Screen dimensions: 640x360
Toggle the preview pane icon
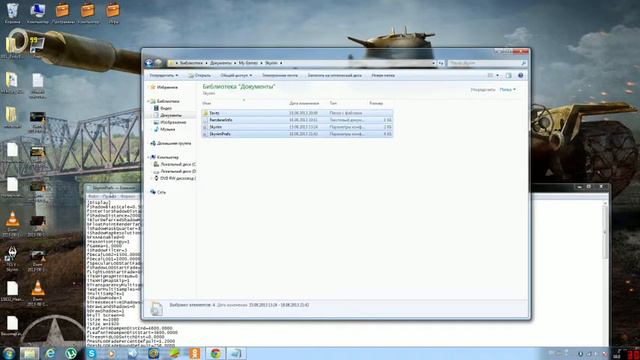click(x=509, y=76)
